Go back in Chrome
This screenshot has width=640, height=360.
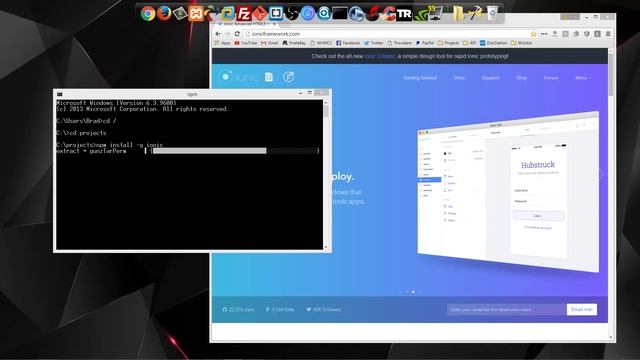click(x=218, y=34)
